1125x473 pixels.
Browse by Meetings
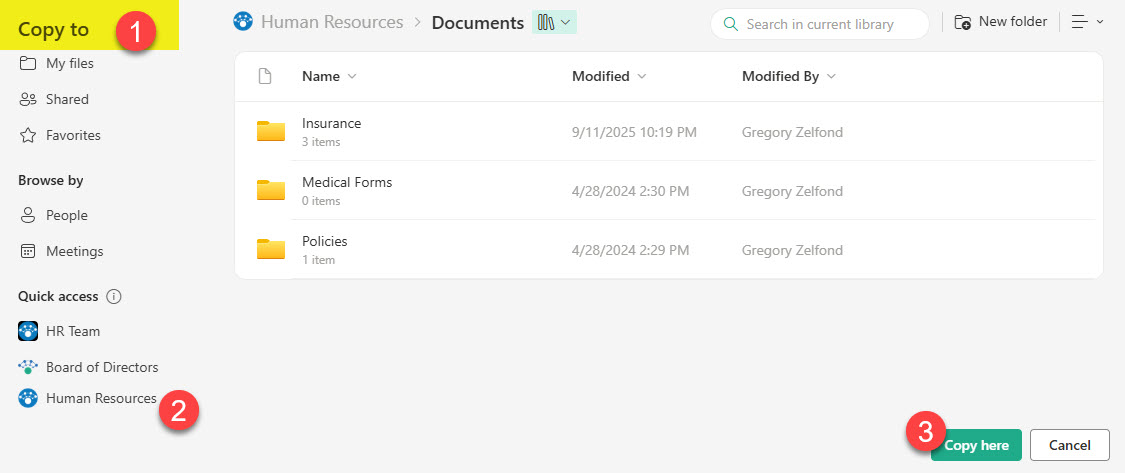[x=75, y=251]
